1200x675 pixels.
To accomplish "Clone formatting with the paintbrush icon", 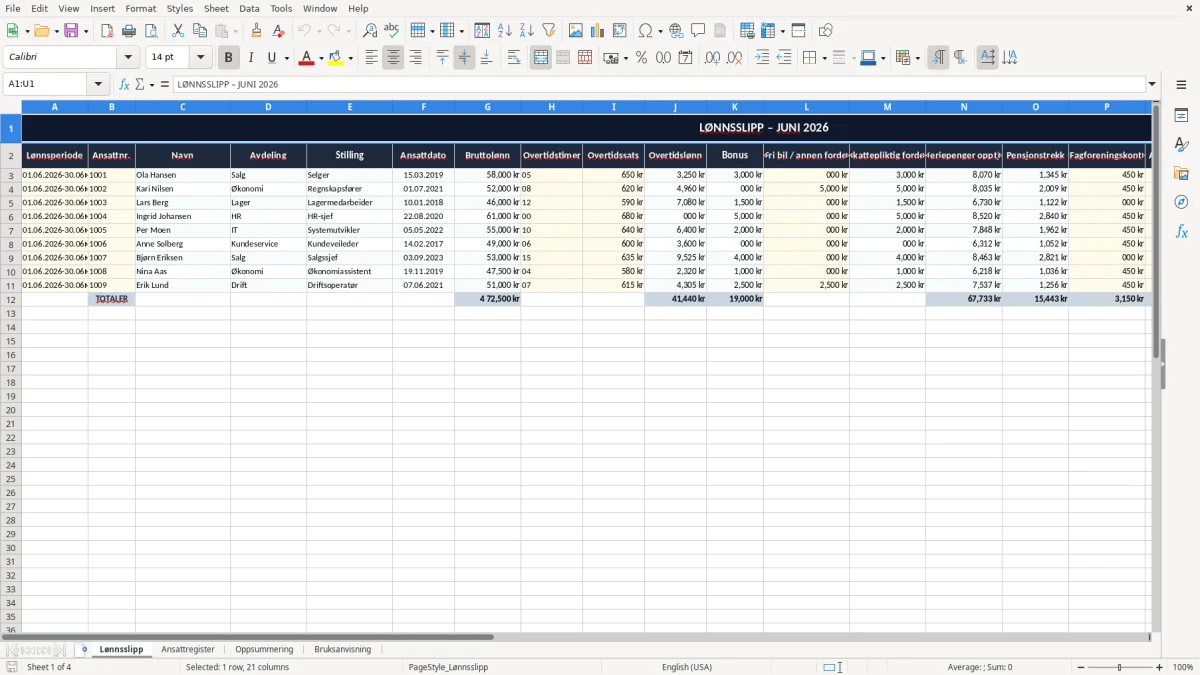I will click(257, 31).
